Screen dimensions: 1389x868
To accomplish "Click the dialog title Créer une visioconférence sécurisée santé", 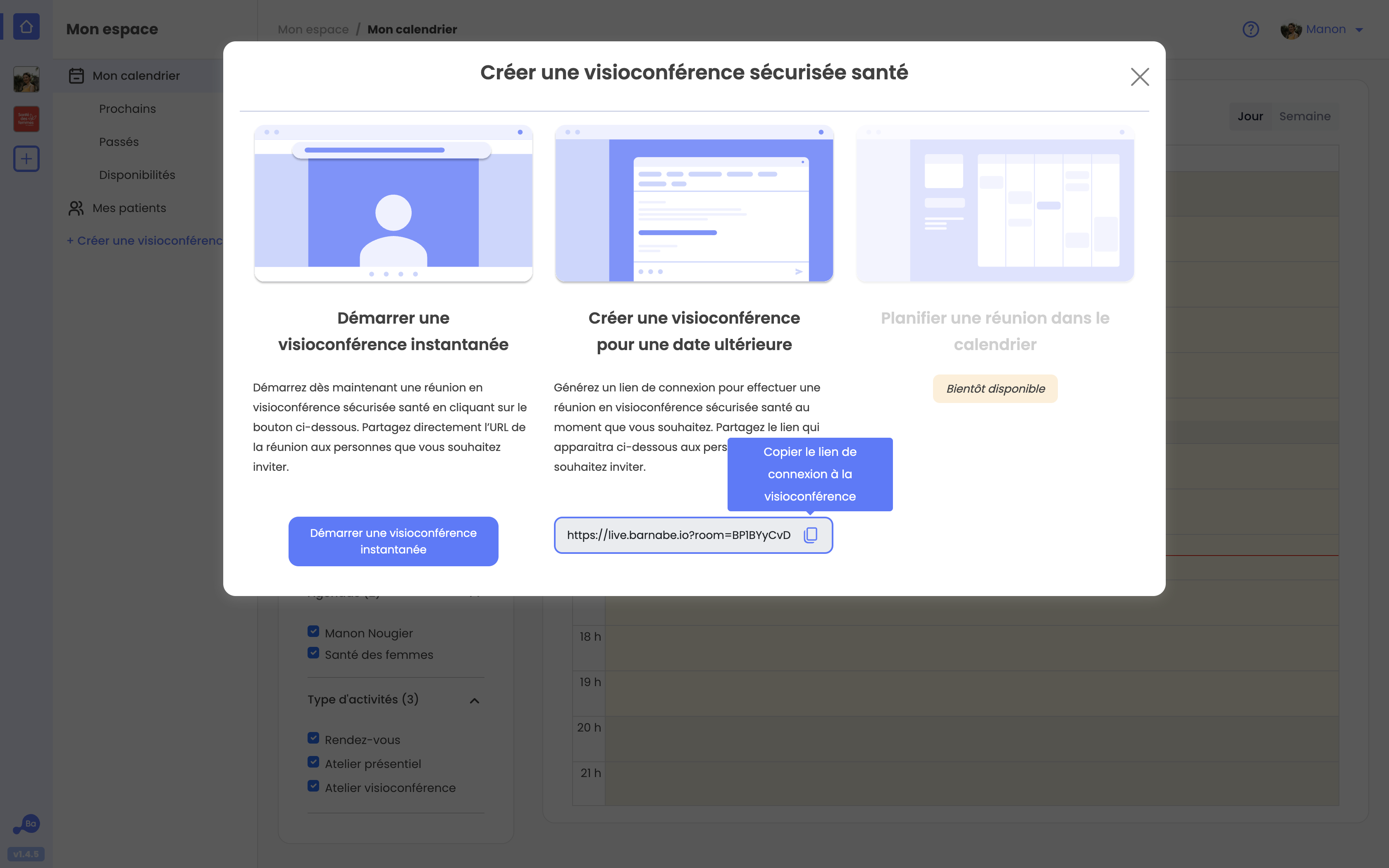I will pos(694,72).
